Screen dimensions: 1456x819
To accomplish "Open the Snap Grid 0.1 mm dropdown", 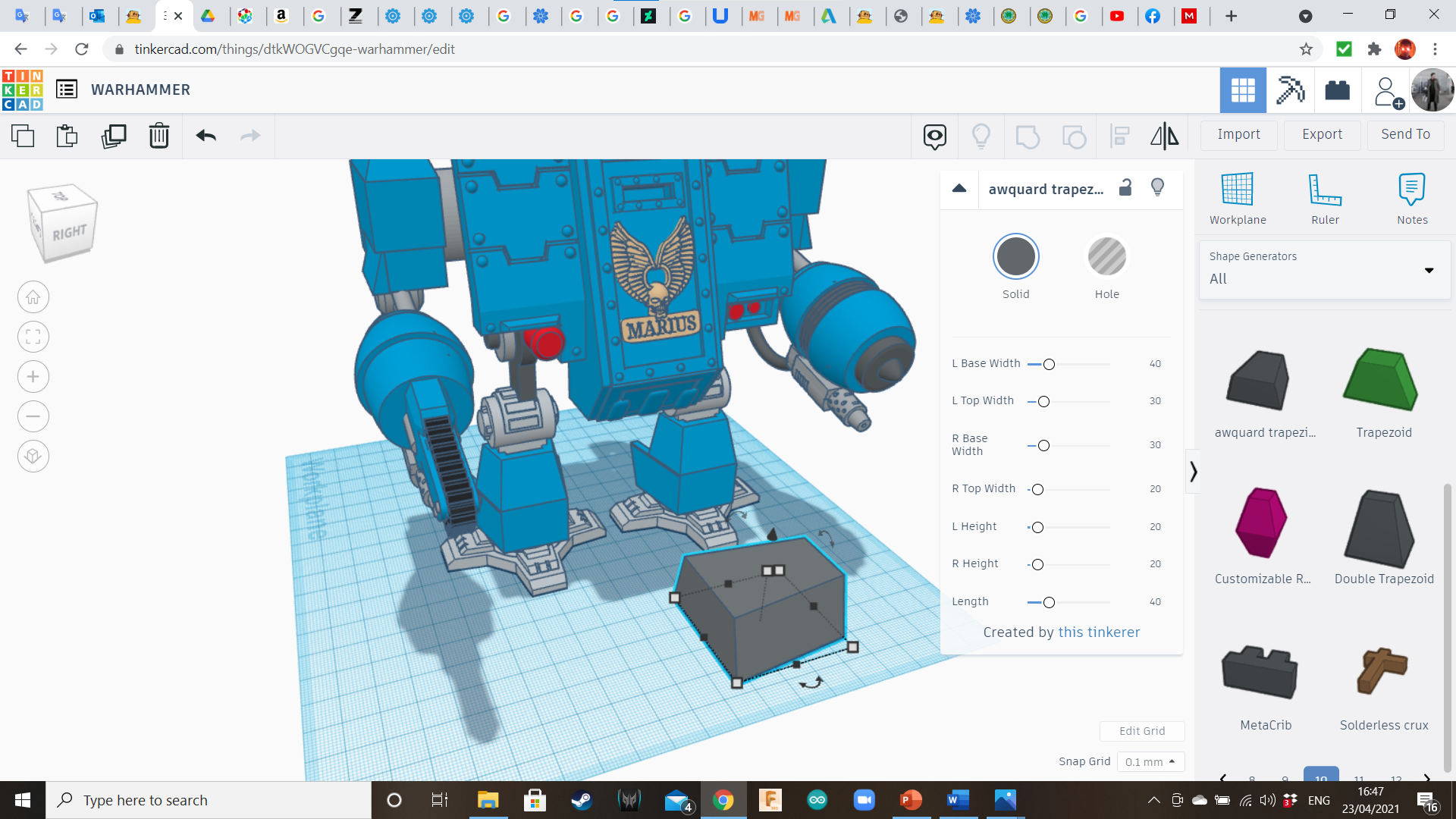I will coord(1150,761).
